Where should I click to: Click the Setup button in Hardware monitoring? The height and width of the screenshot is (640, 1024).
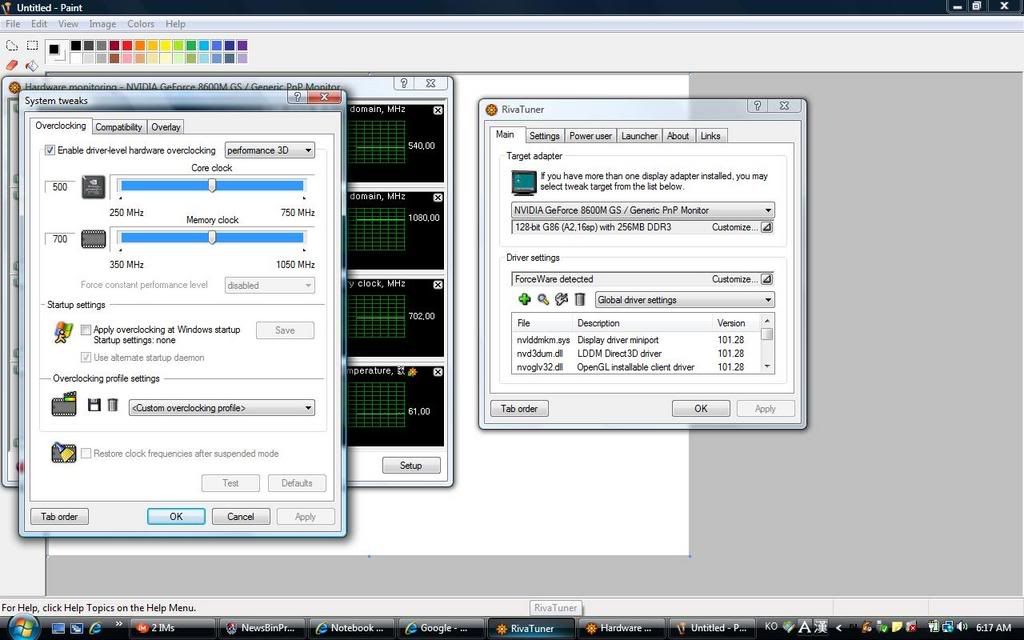(411, 466)
